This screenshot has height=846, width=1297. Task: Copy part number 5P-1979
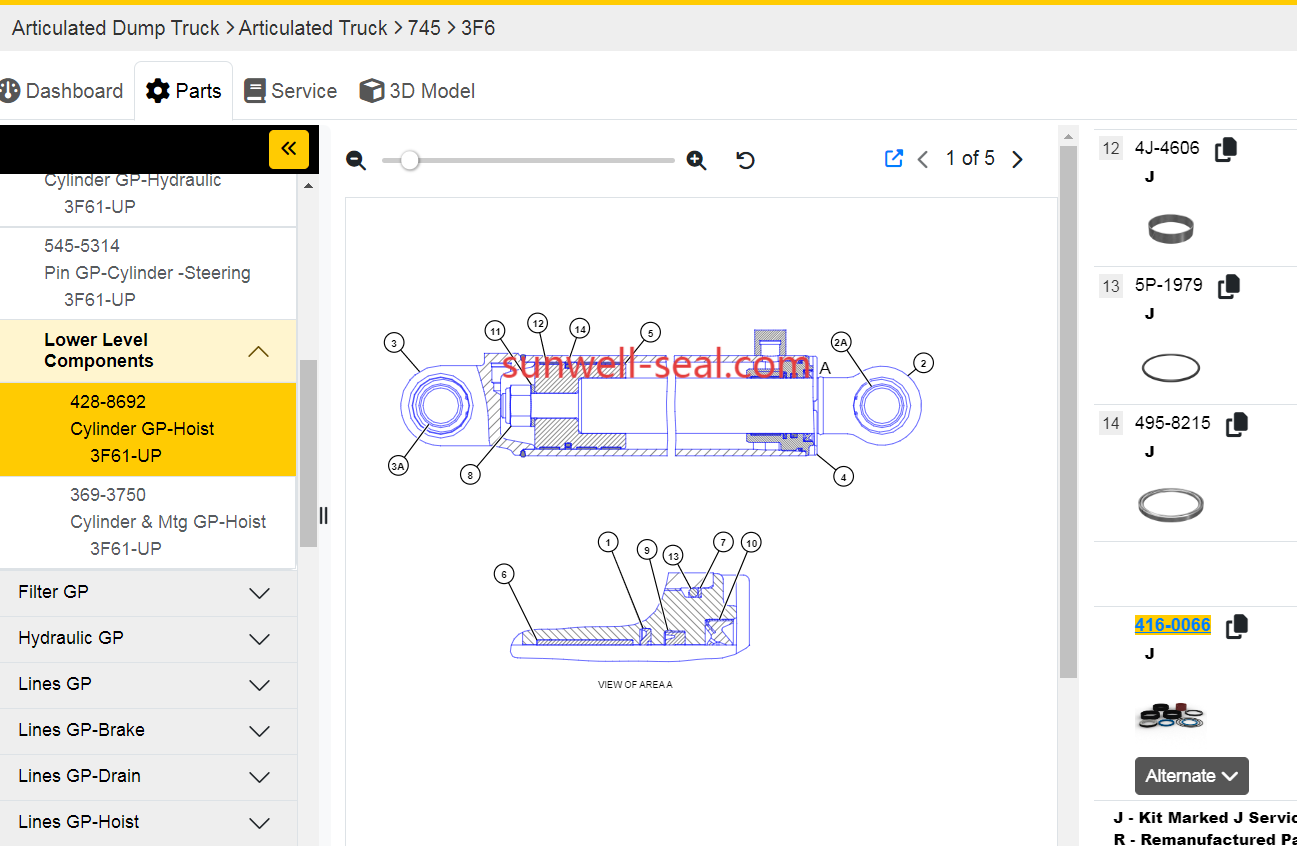[1228, 287]
